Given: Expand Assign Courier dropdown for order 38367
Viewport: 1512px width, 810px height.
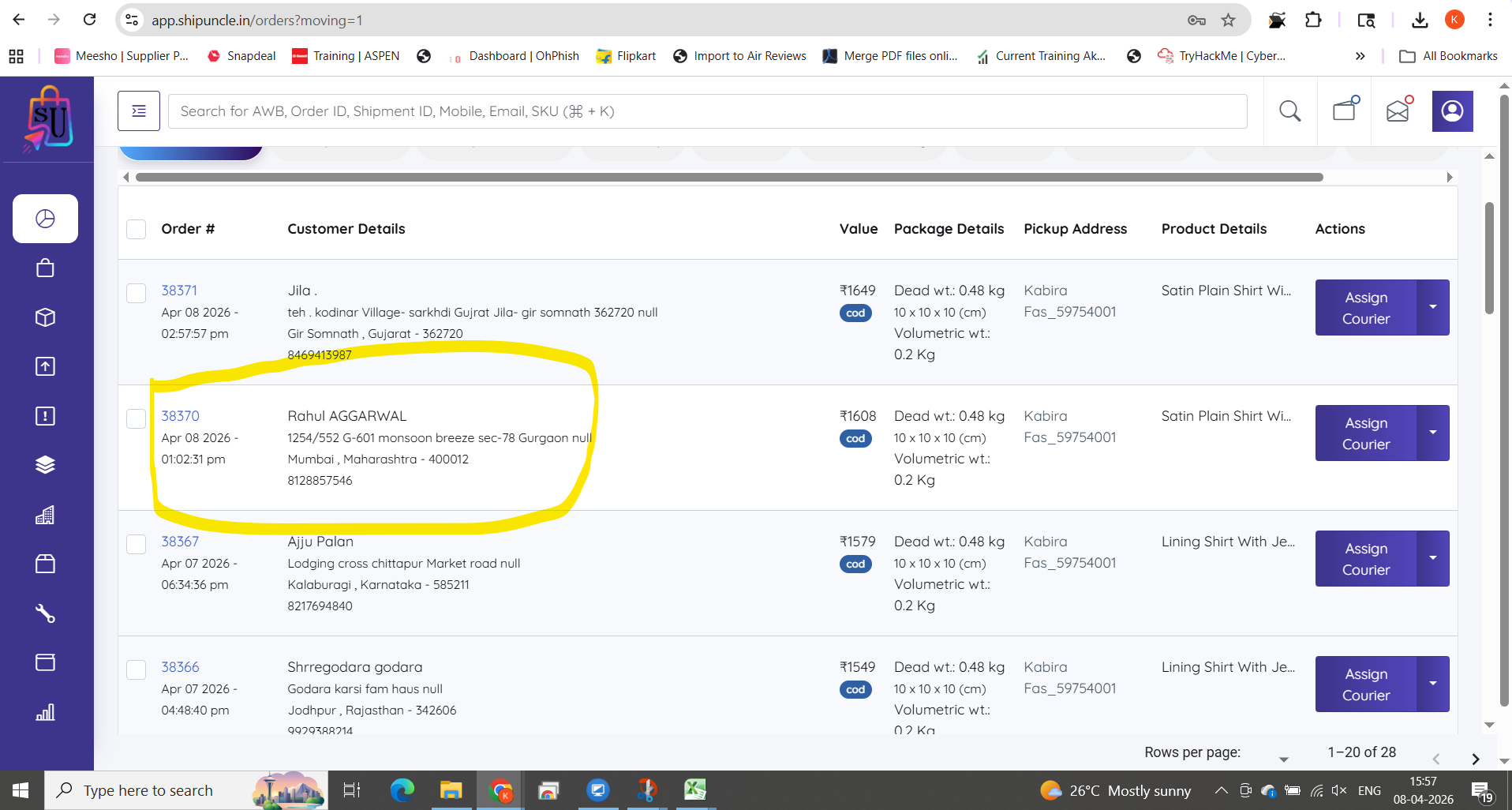Looking at the screenshot, I should click(x=1433, y=558).
